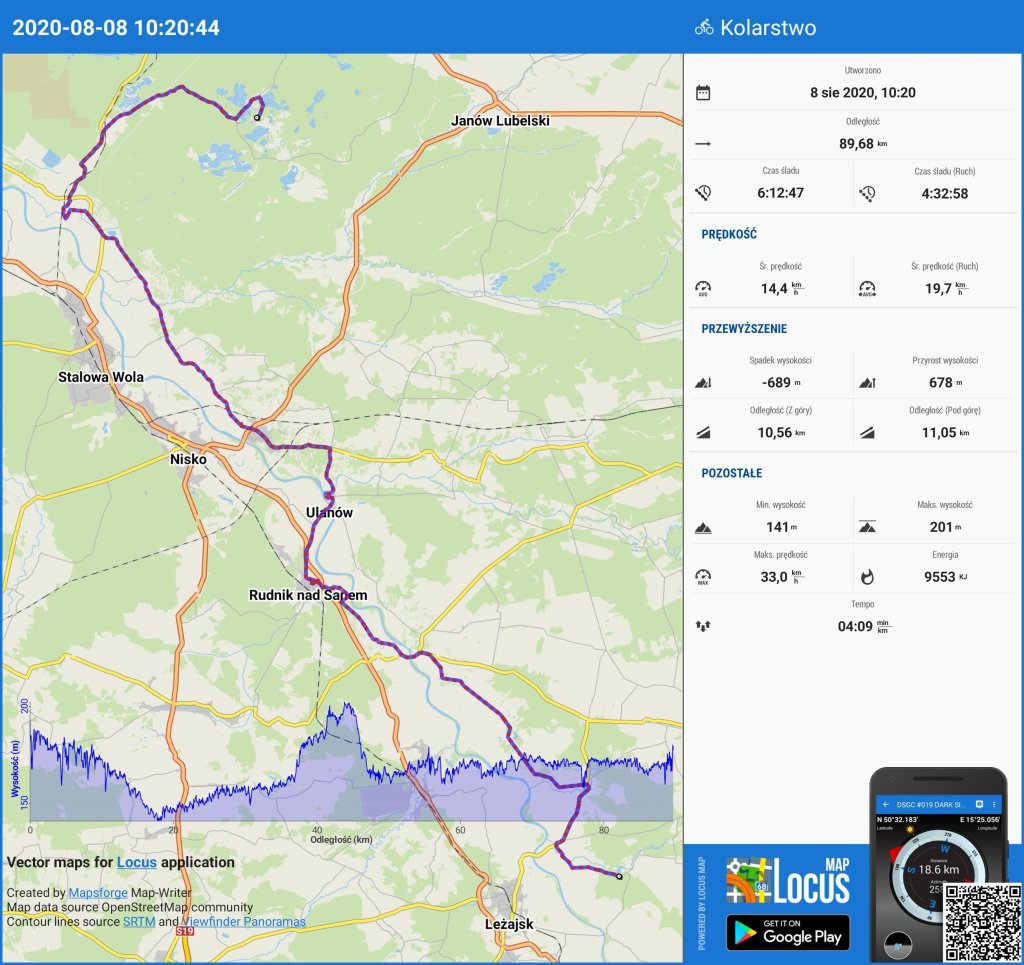Click the pace arrows icon beside 04:09
The width and height of the screenshot is (1024, 965).
pos(703,626)
